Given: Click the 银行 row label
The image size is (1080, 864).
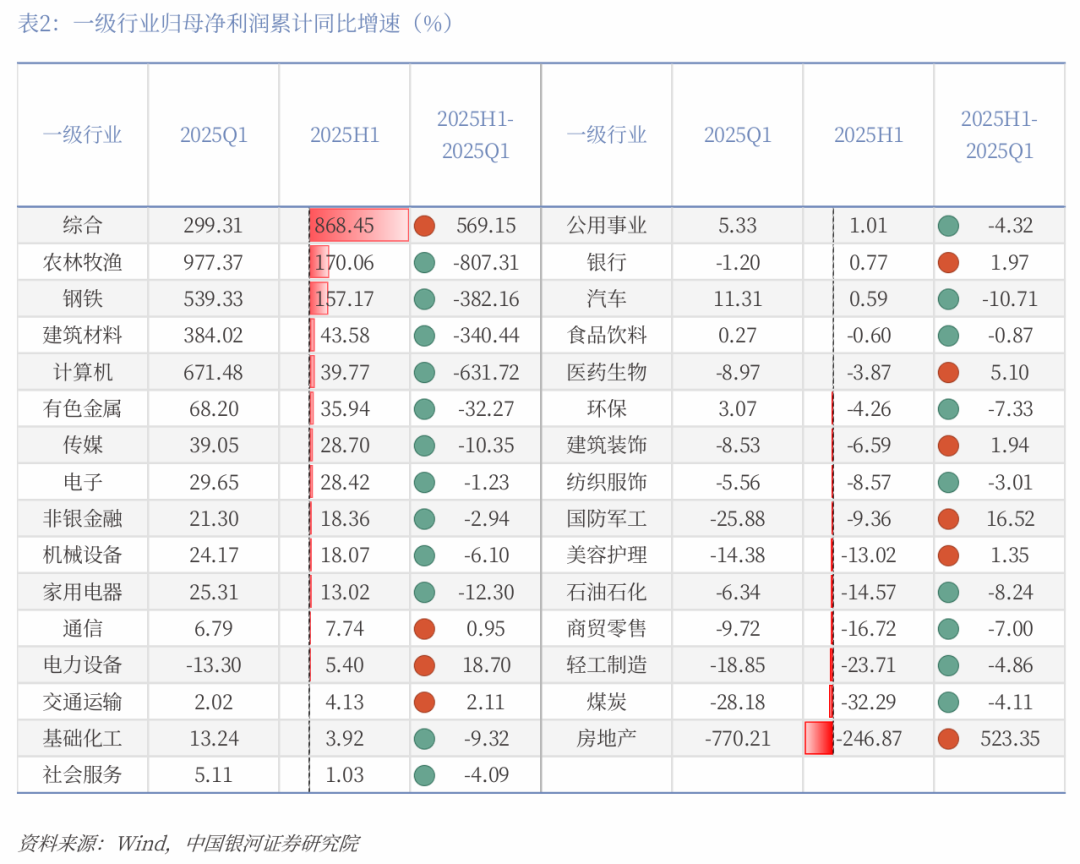Looking at the screenshot, I should (607, 263).
